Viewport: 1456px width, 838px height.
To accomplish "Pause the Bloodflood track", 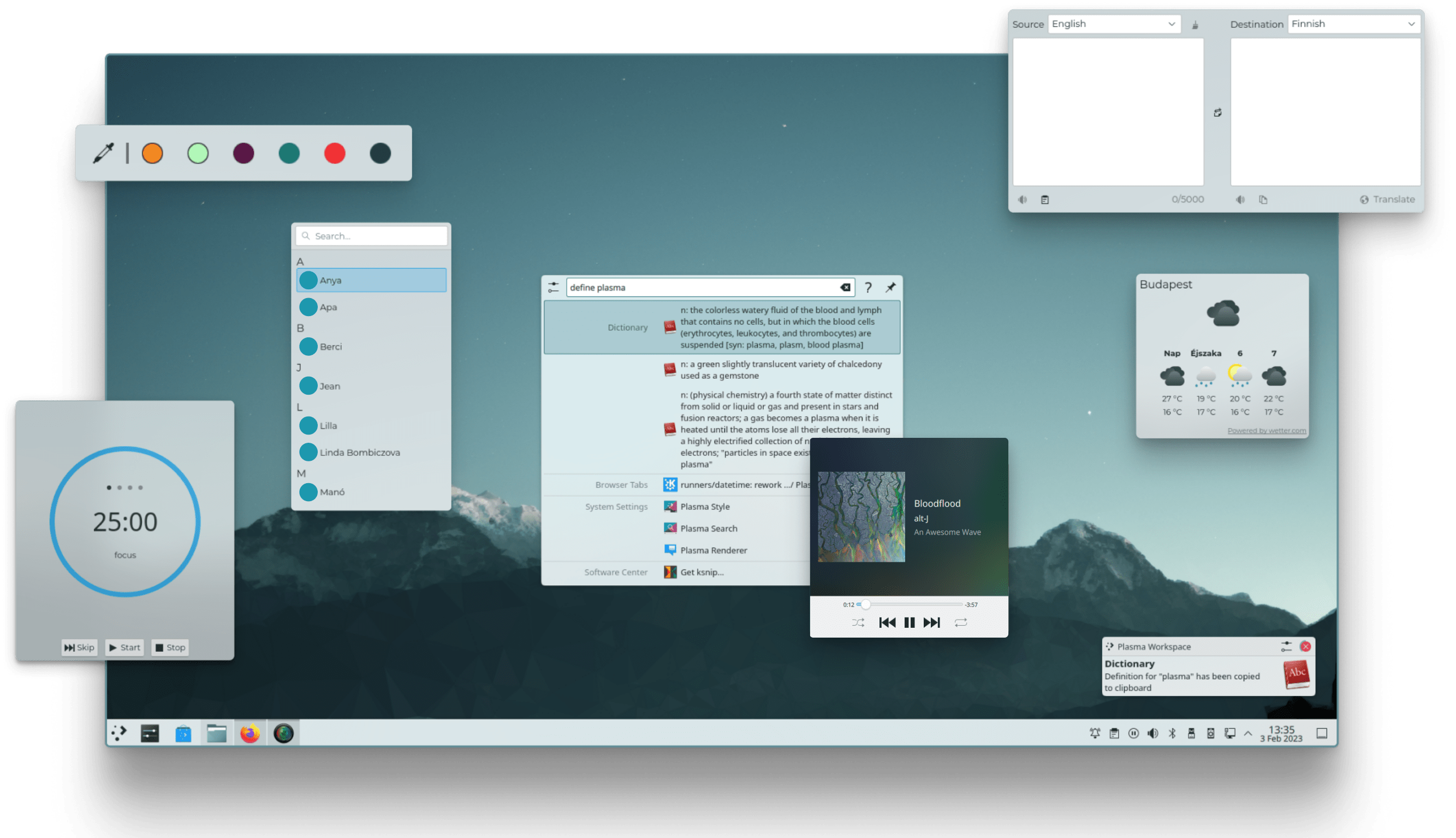I will click(910, 622).
